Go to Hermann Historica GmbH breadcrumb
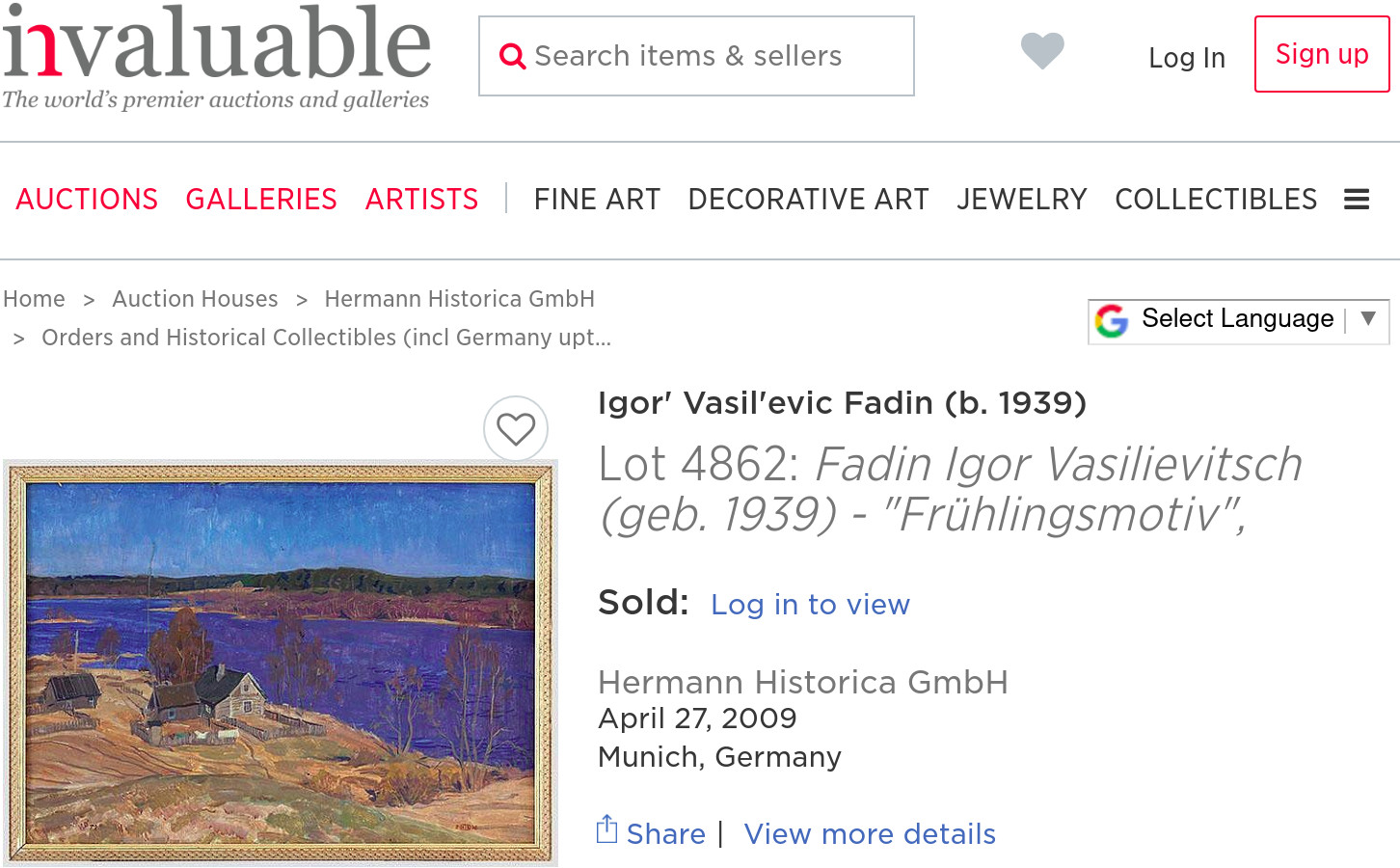The image size is (1400, 868). click(459, 299)
